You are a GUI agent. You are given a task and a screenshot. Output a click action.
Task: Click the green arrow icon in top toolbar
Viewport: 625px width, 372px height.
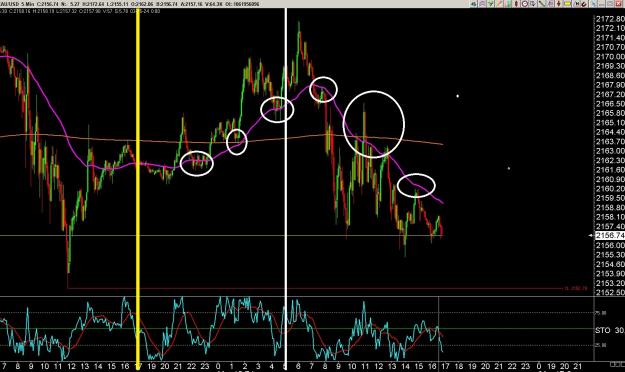tap(491, 4)
